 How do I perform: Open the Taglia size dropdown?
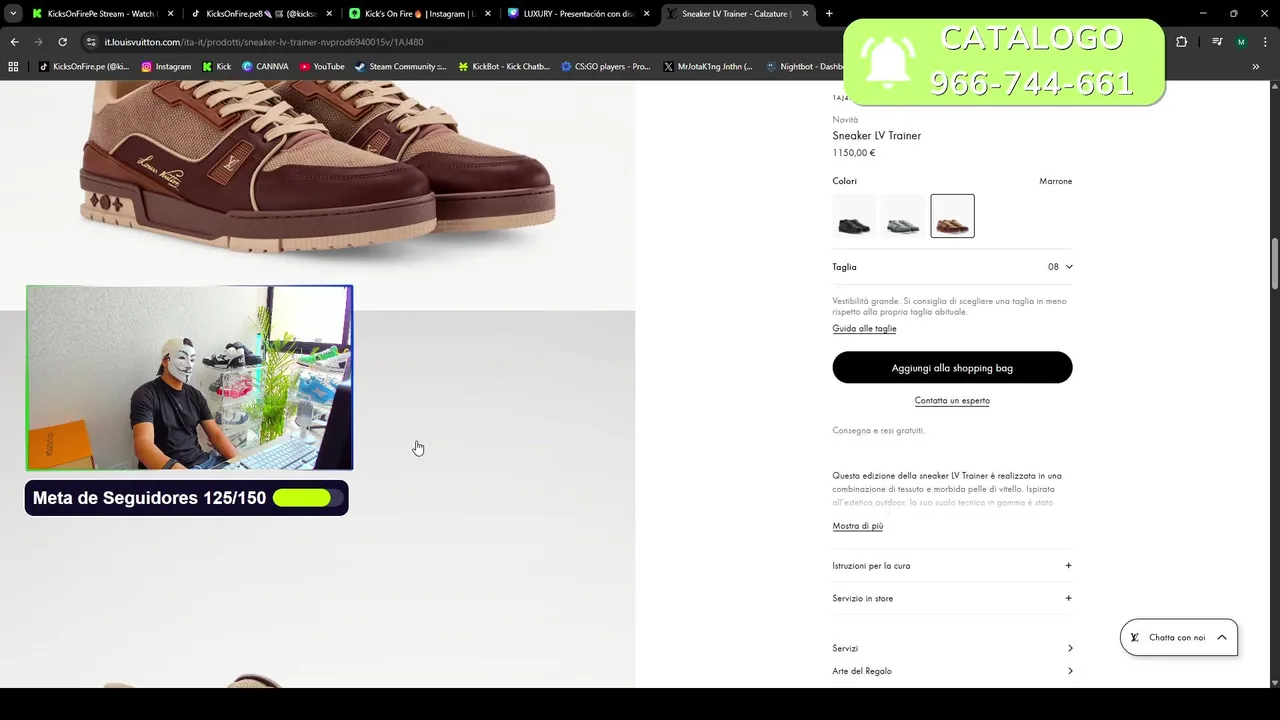pyautogui.click(x=952, y=267)
